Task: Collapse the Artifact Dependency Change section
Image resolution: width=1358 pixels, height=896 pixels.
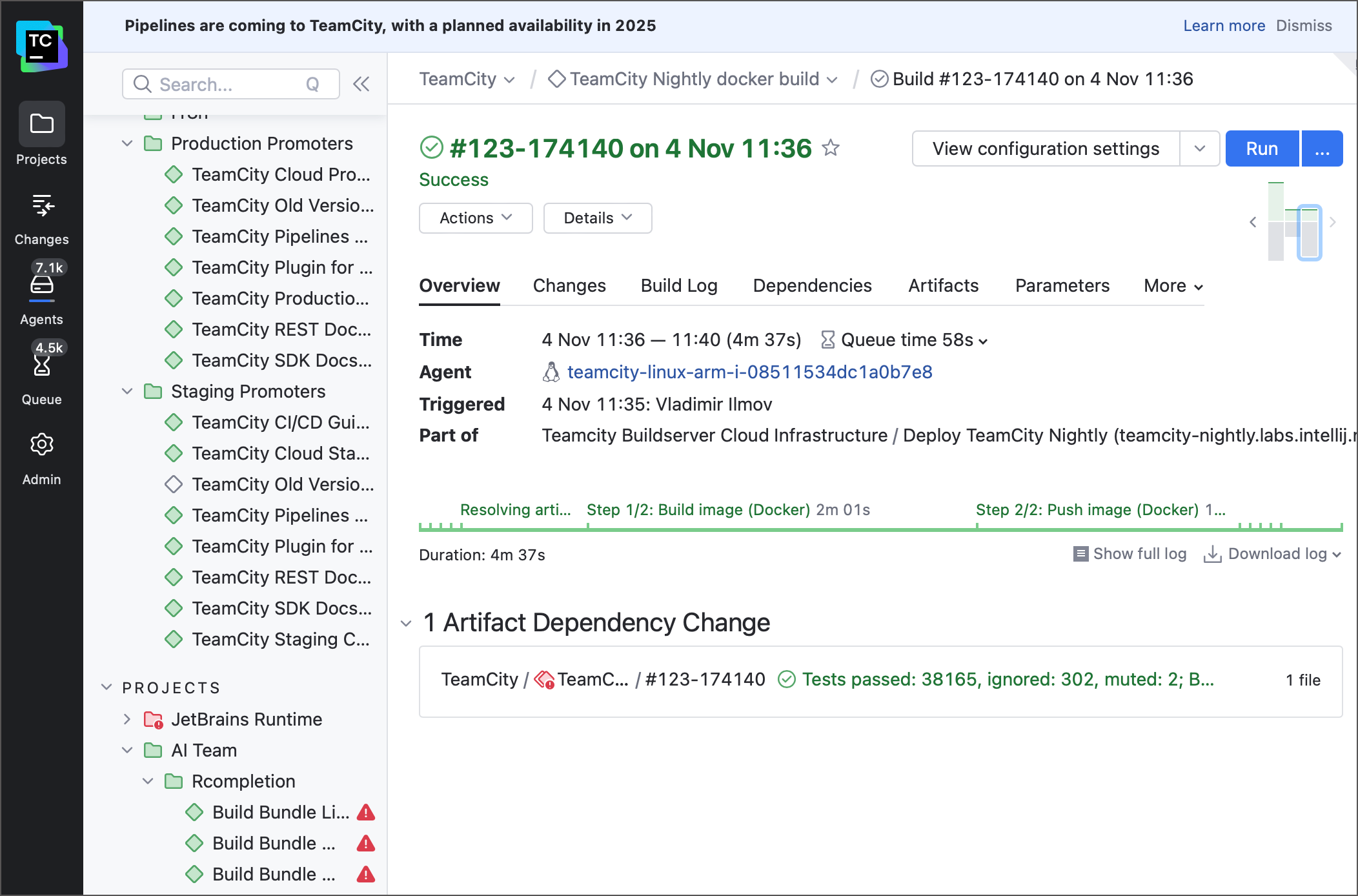Action: [406, 624]
